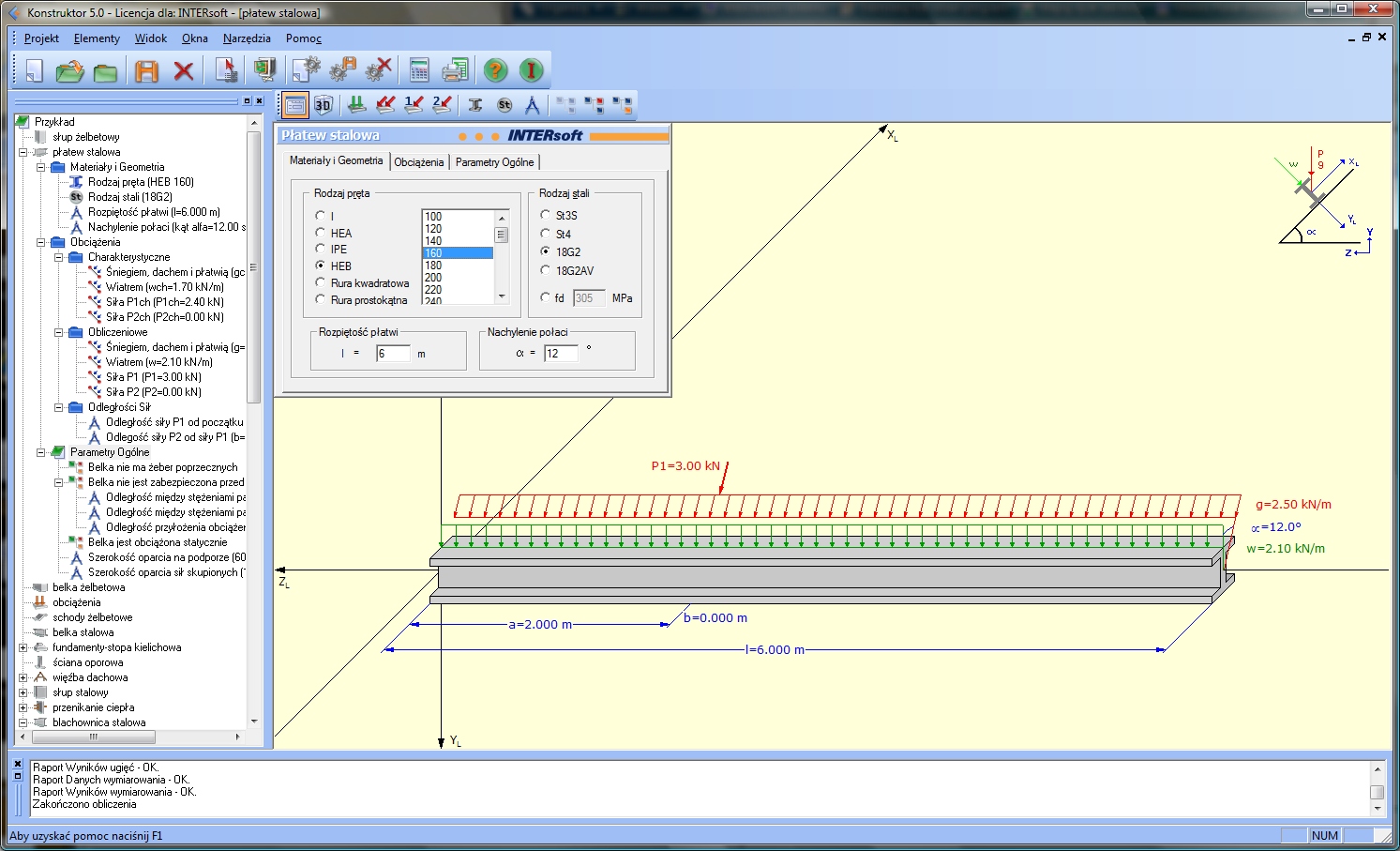Collapse the płatew stalowa tree node

click(x=23, y=152)
